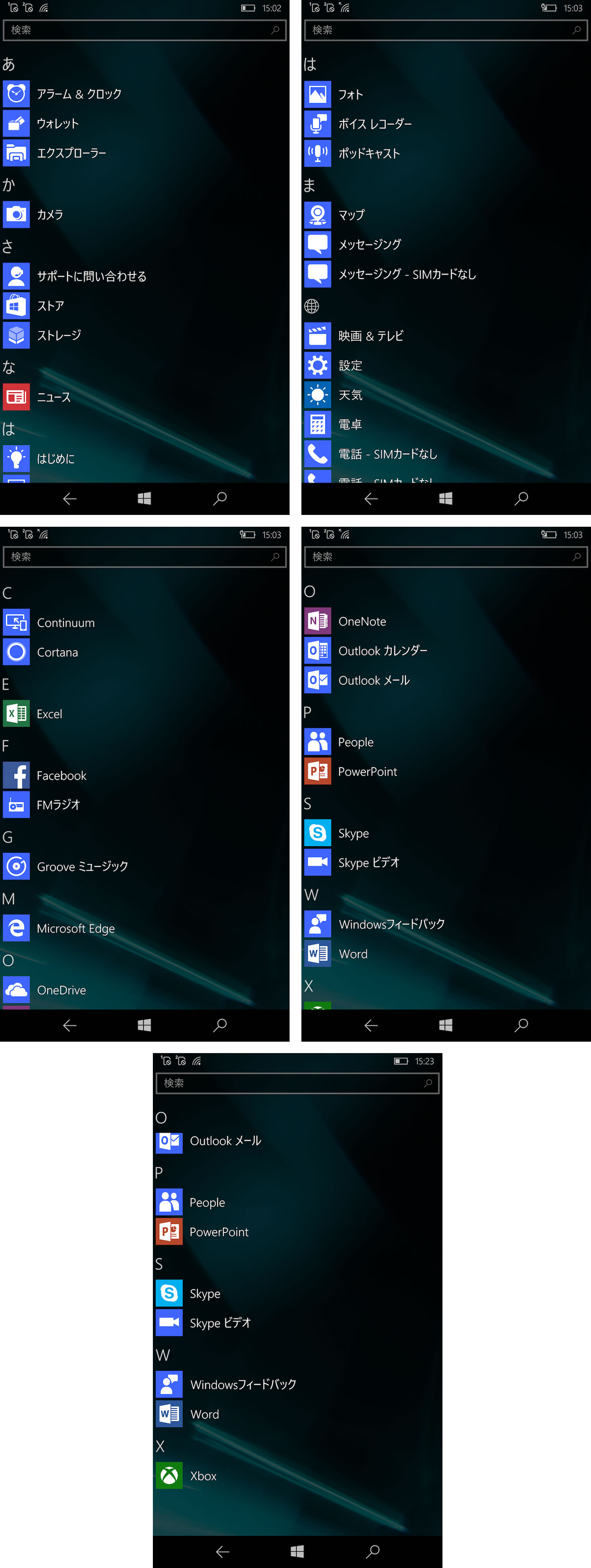Open the Microsoft Edge icon
Screen dimensions: 591x1568
click(17, 928)
